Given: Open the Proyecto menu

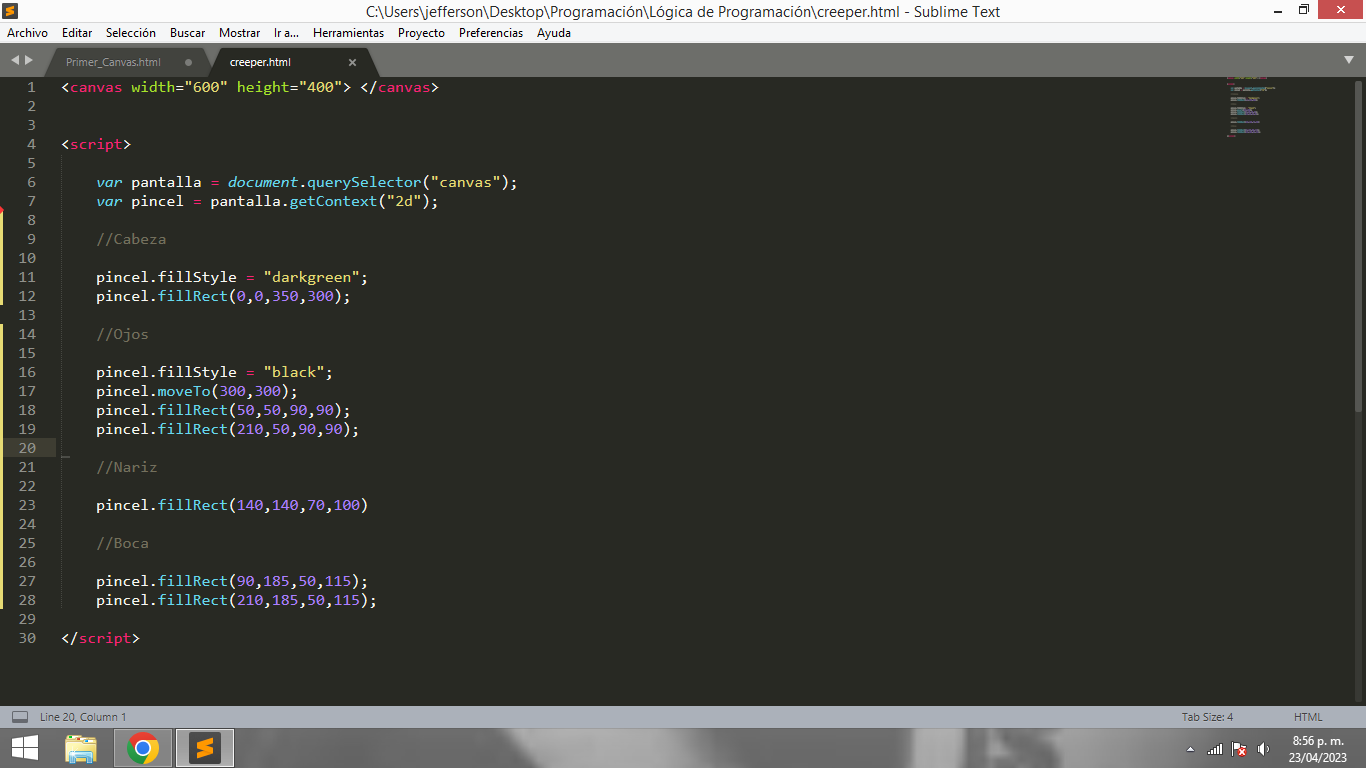Looking at the screenshot, I should click(421, 33).
